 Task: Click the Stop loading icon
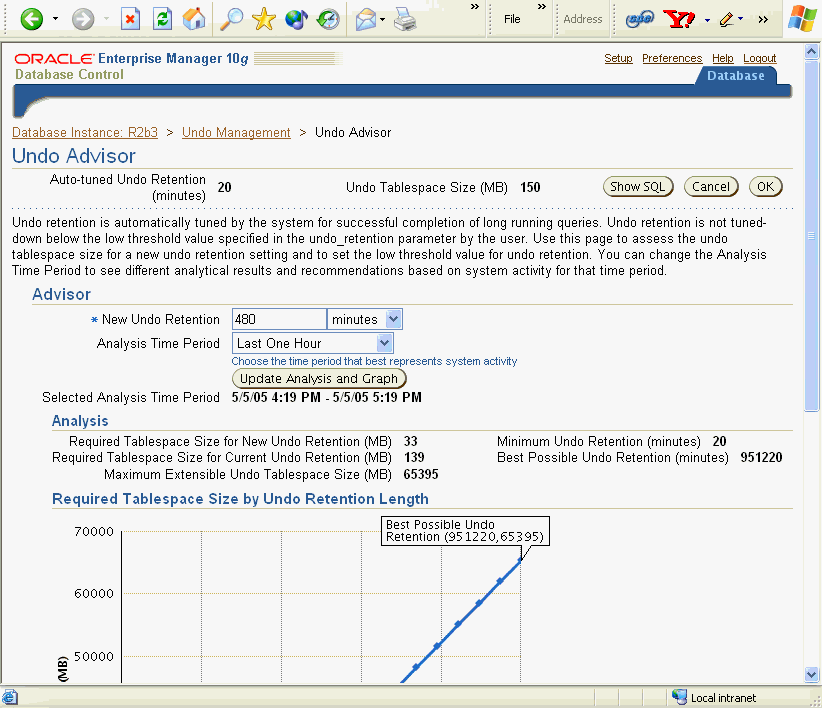(x=130, y=18)
